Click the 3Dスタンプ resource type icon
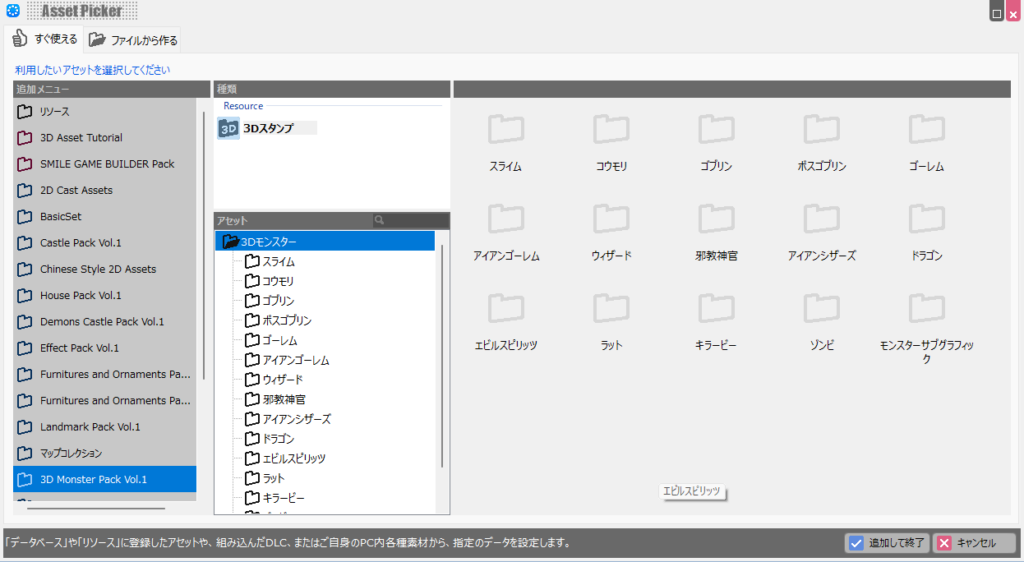Image resolution: width=1024 pixels, height=562 pixels. (x=229, y=128)
